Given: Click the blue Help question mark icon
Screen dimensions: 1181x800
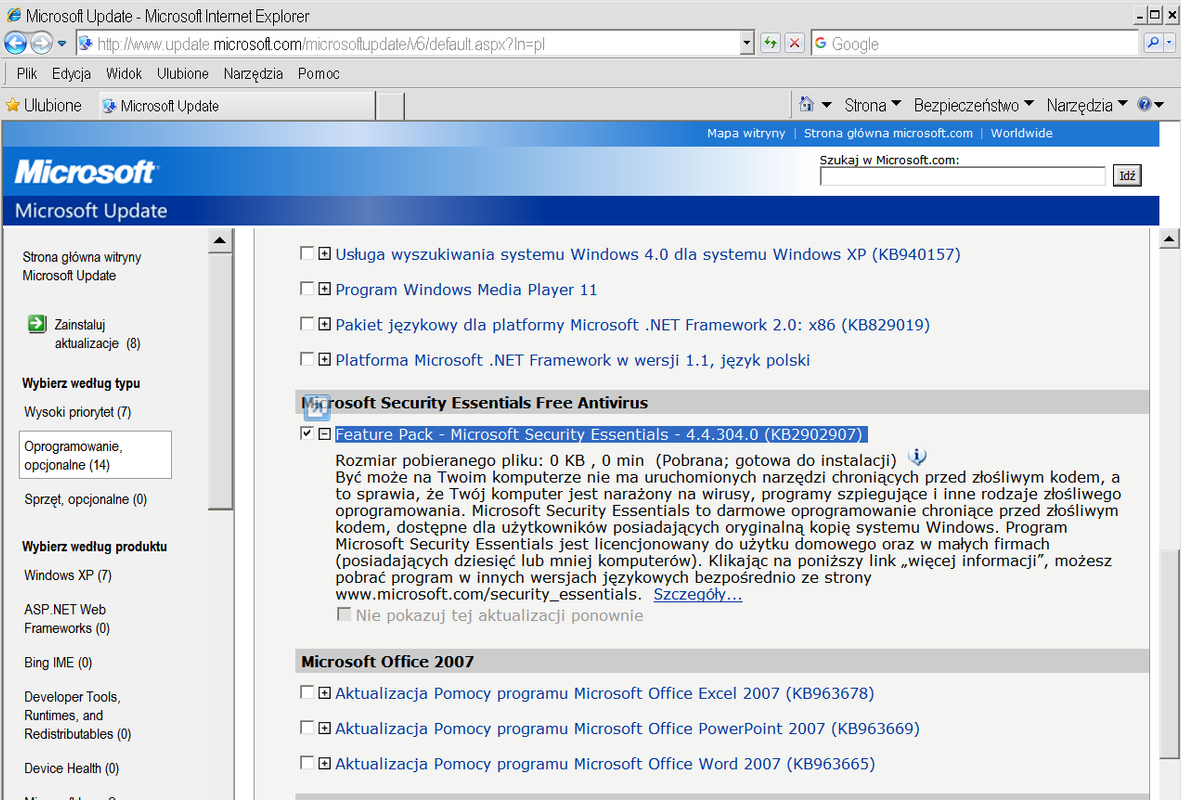Looking at the screenshot, I should pyautogui.click(x=1144, y=104).
